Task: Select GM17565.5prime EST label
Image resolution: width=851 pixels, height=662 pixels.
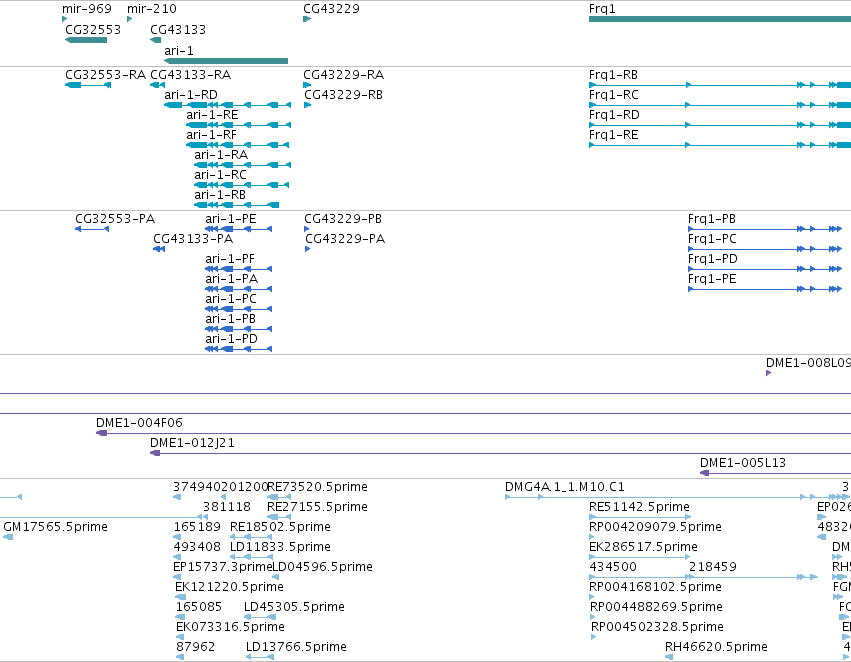Action: pyautogui.click(x=55, y=527)
